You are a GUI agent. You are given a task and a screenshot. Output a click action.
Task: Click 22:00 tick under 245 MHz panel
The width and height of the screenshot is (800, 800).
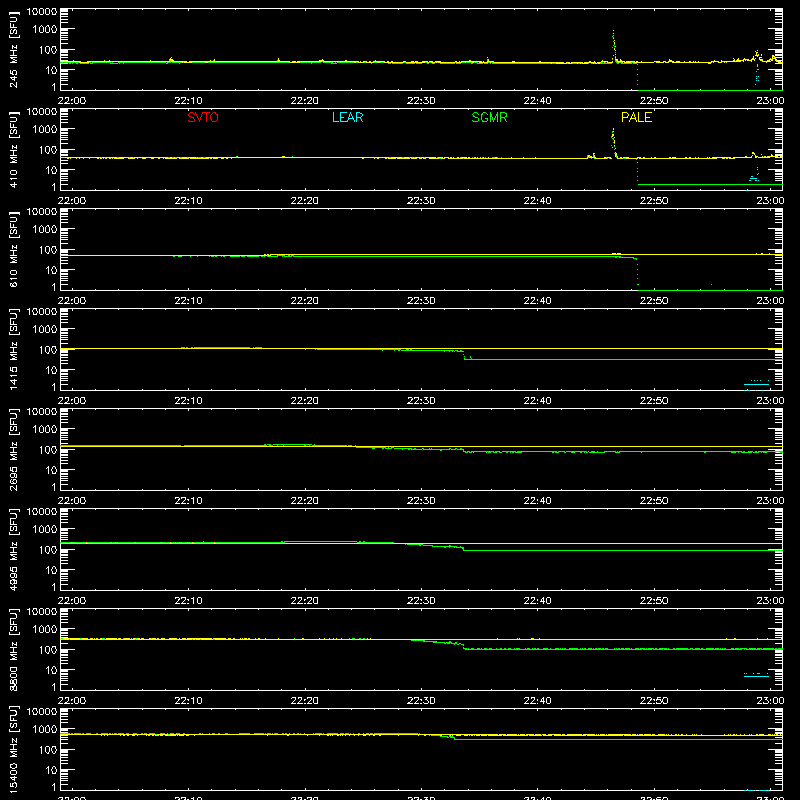pos(72,101)
